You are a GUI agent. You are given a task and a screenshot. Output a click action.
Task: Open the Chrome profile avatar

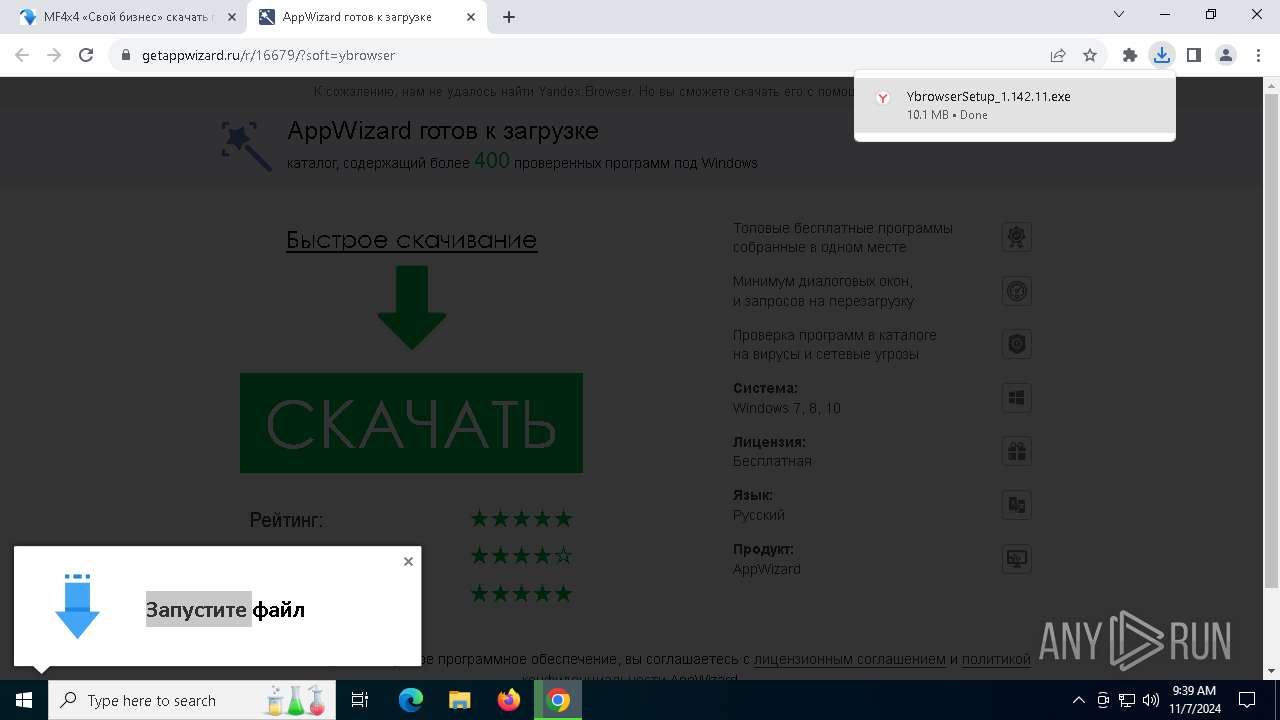tap(1226, 55)
